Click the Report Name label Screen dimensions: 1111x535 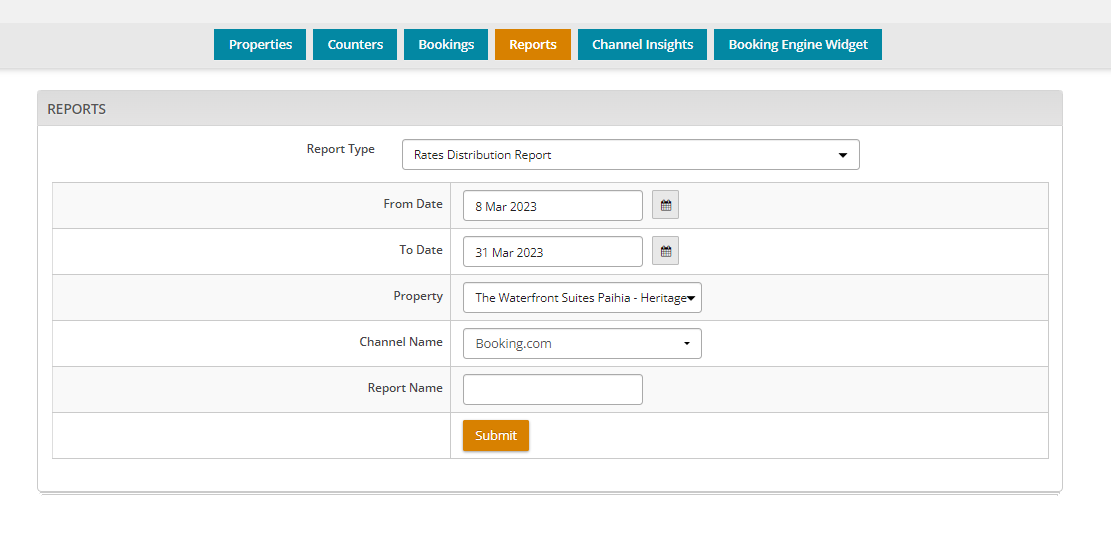click(405, 388)
